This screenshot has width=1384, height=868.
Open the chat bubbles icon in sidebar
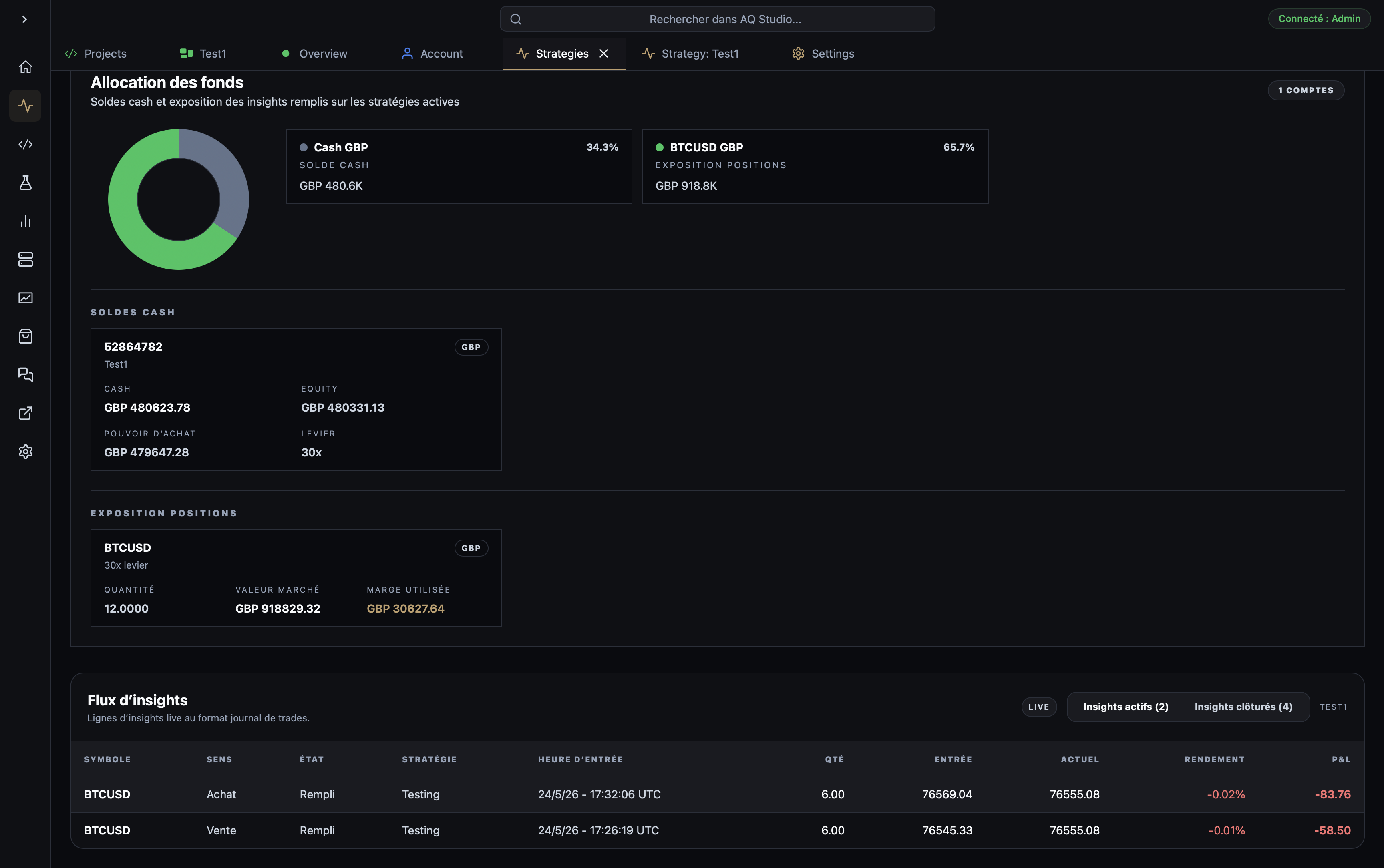25,375
